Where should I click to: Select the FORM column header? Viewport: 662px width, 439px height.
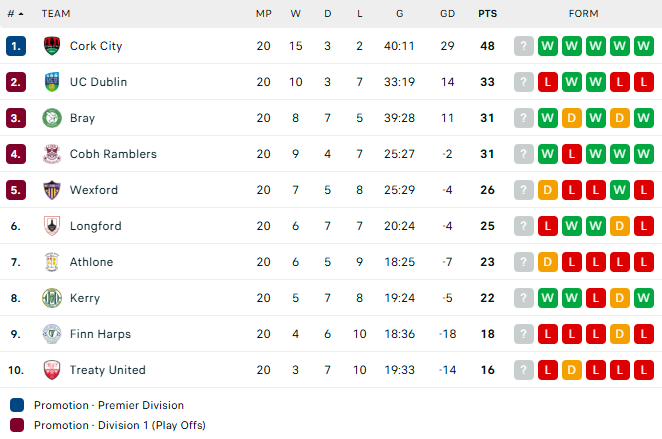pyautogui.click(x=583, y=14)
